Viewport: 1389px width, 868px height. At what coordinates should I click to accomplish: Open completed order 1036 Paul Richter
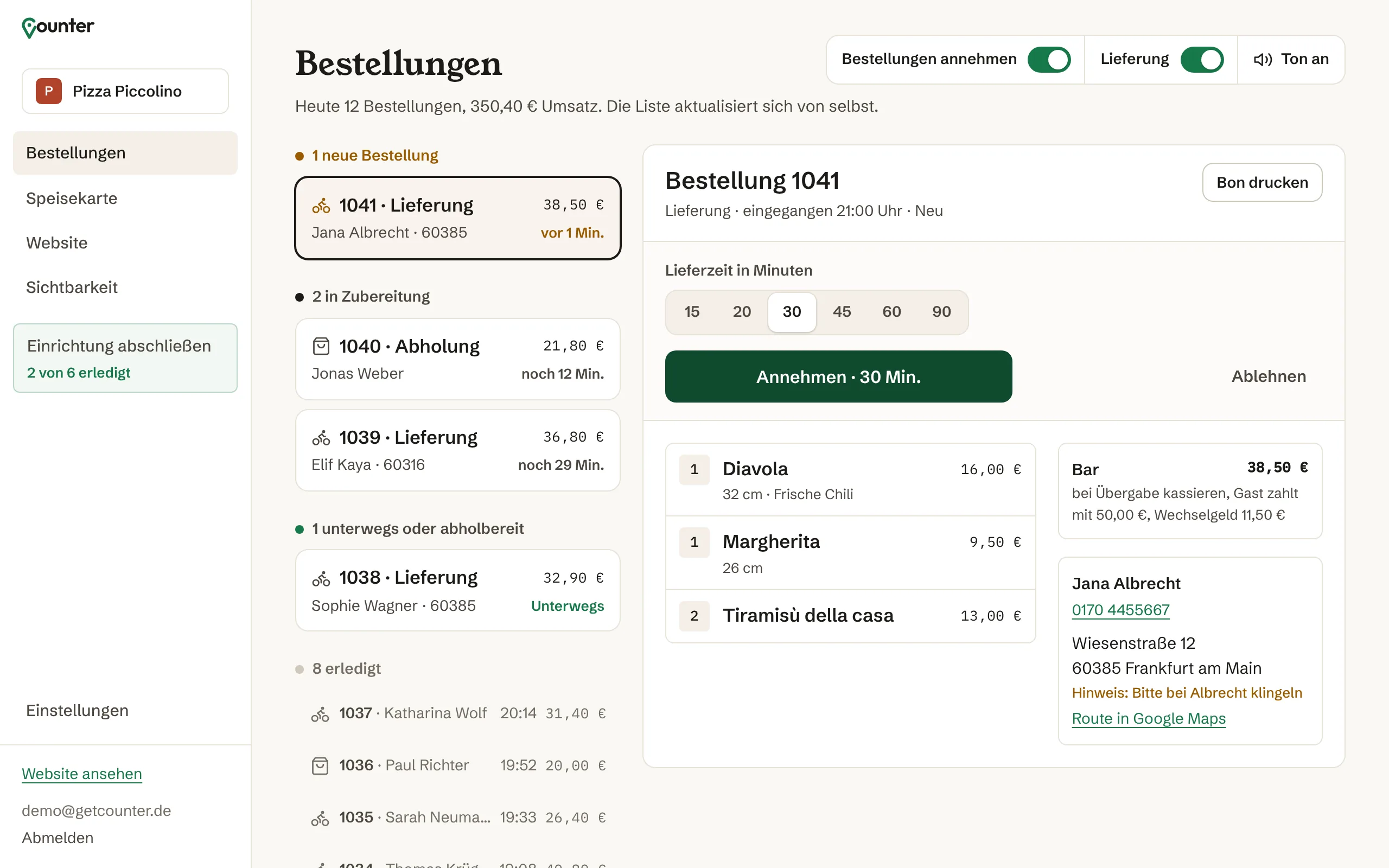tap(457, 766)
